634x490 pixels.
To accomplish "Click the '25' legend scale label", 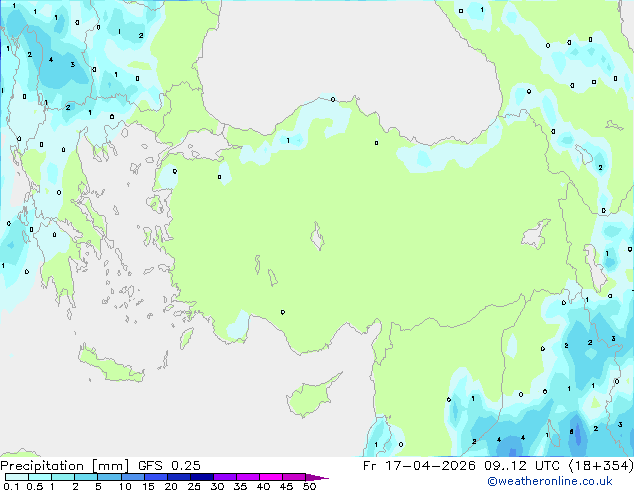I will [x=194, y=486].
